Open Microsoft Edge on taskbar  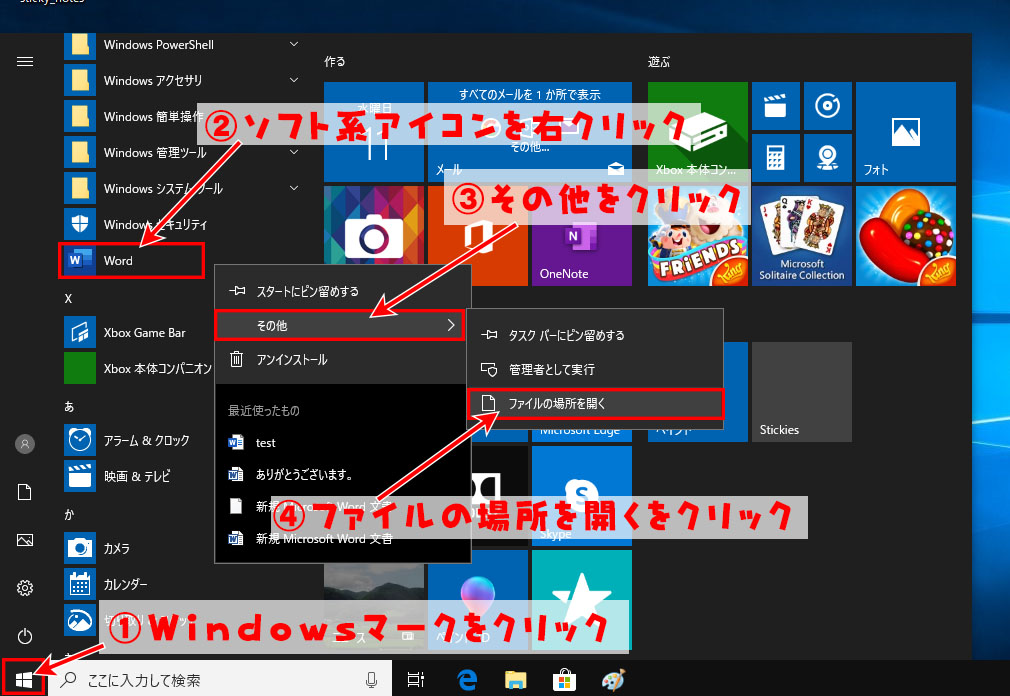[x=466, y=679]
